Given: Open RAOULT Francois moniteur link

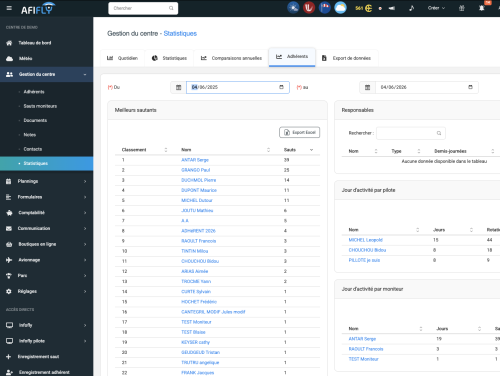Looking at the screenshot, I should pos(366,349).
